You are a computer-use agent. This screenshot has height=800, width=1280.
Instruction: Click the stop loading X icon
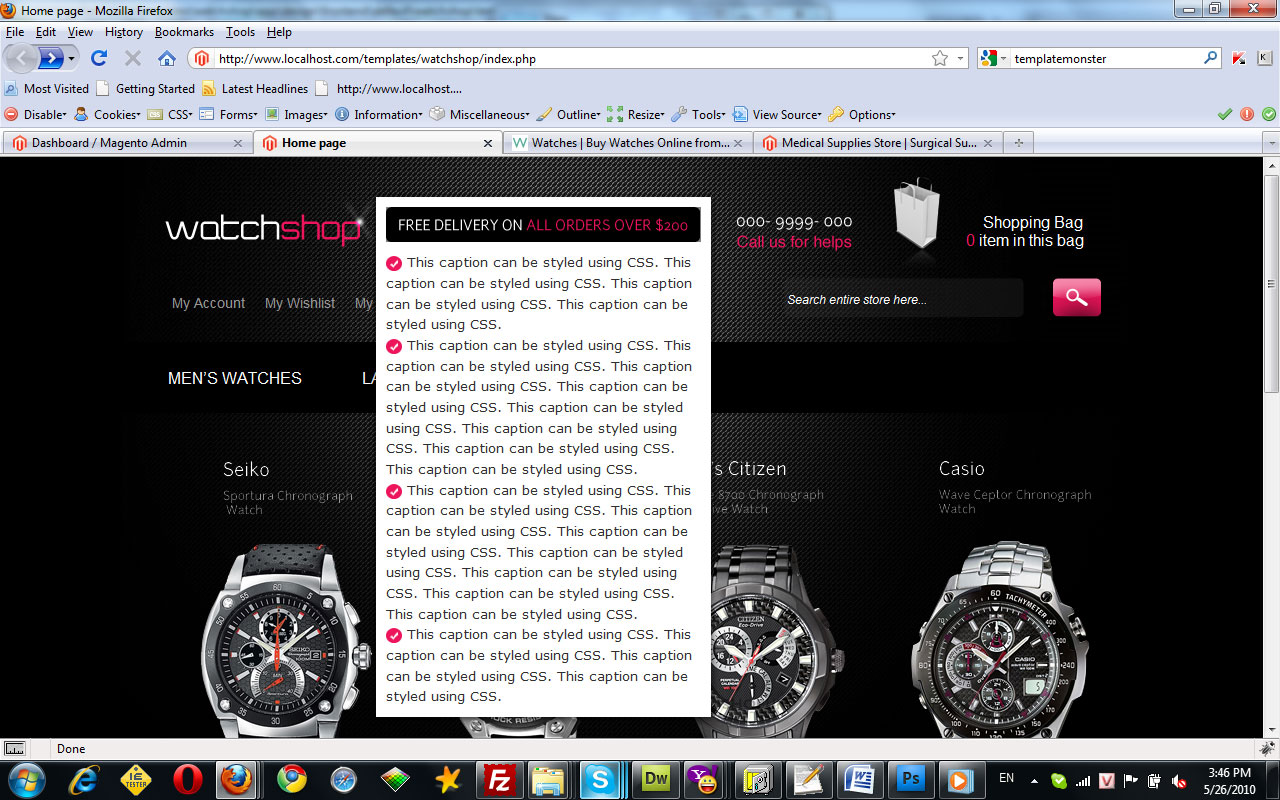133,59
